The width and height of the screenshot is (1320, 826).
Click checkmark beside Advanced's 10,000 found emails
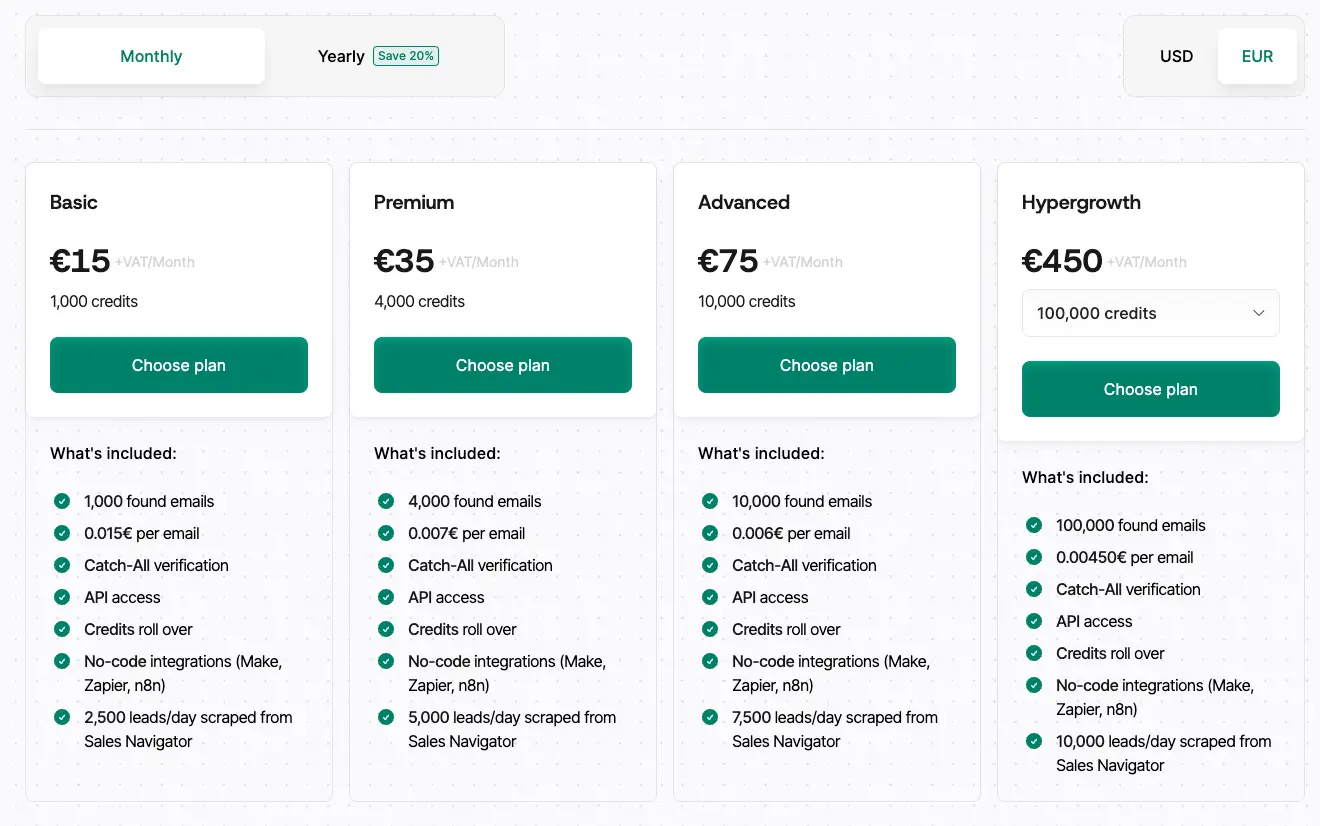point(710,501)
